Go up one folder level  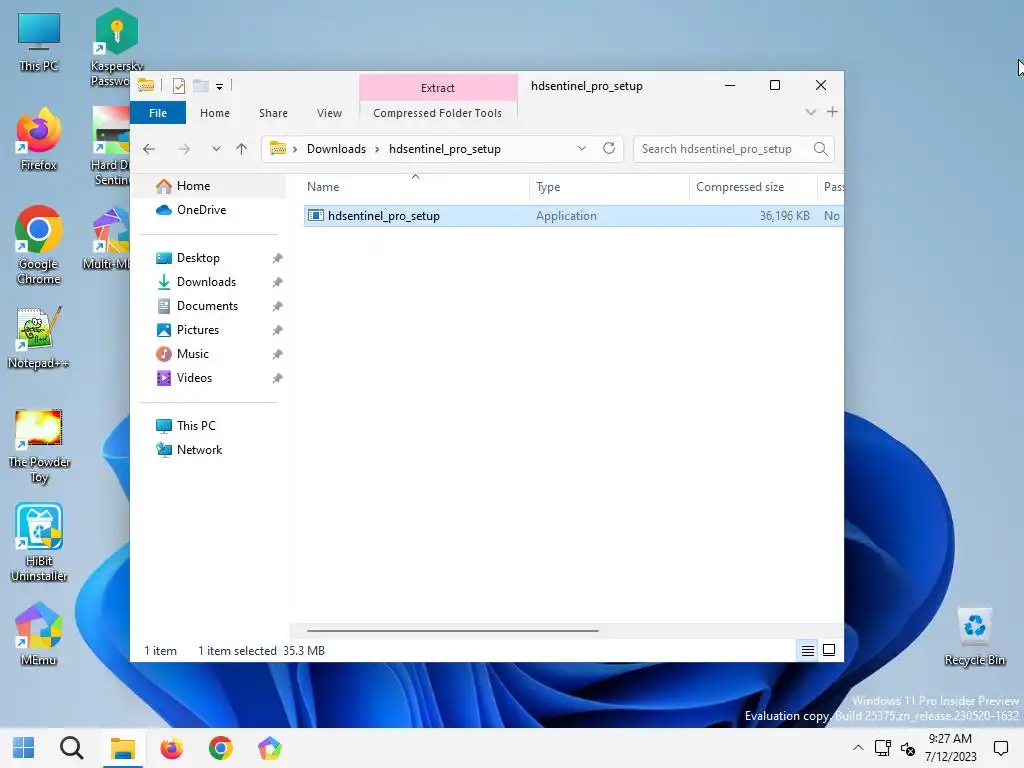(x=242, y=149)
